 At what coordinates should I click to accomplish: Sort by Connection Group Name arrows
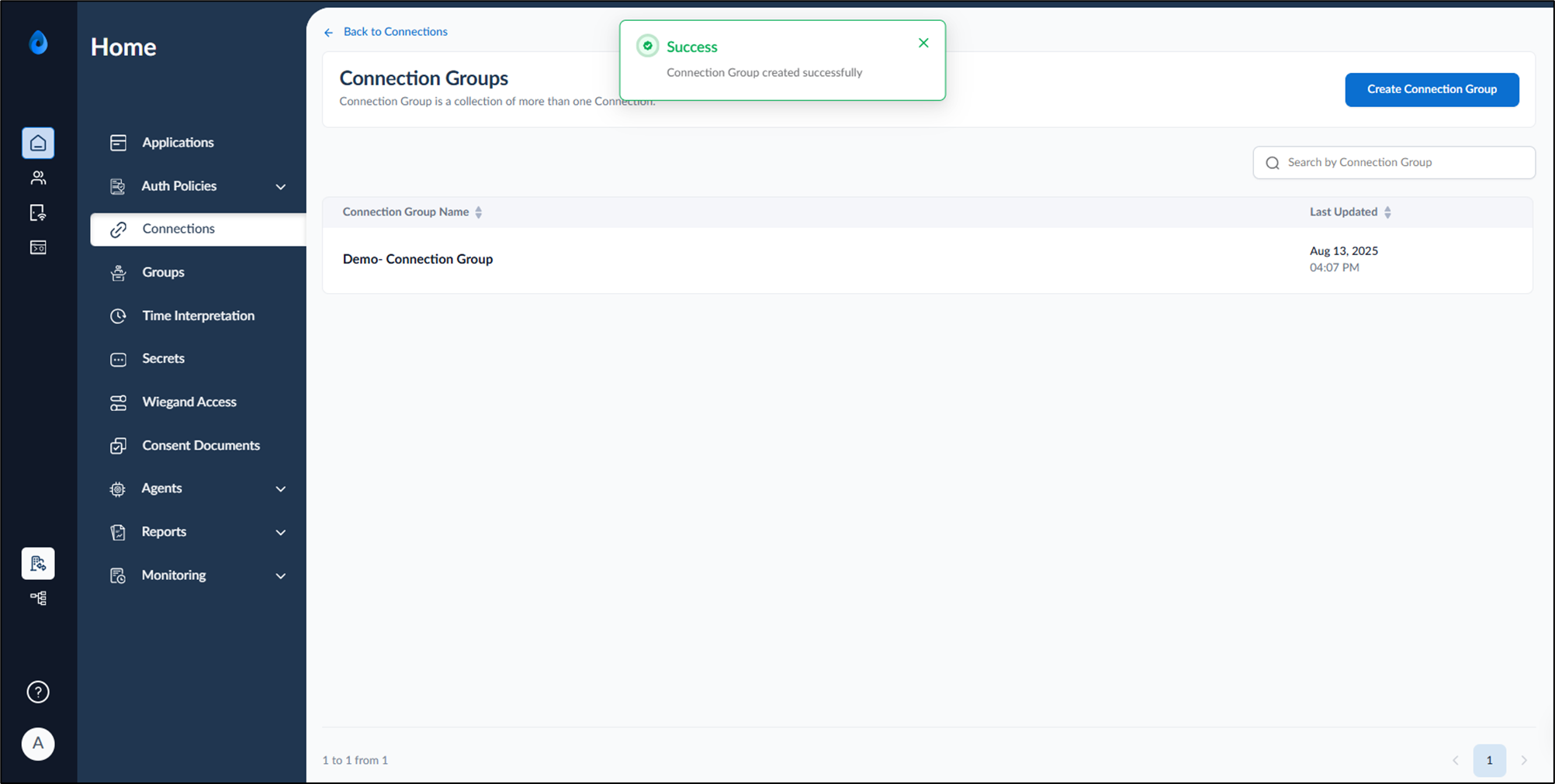coord(479,212)
